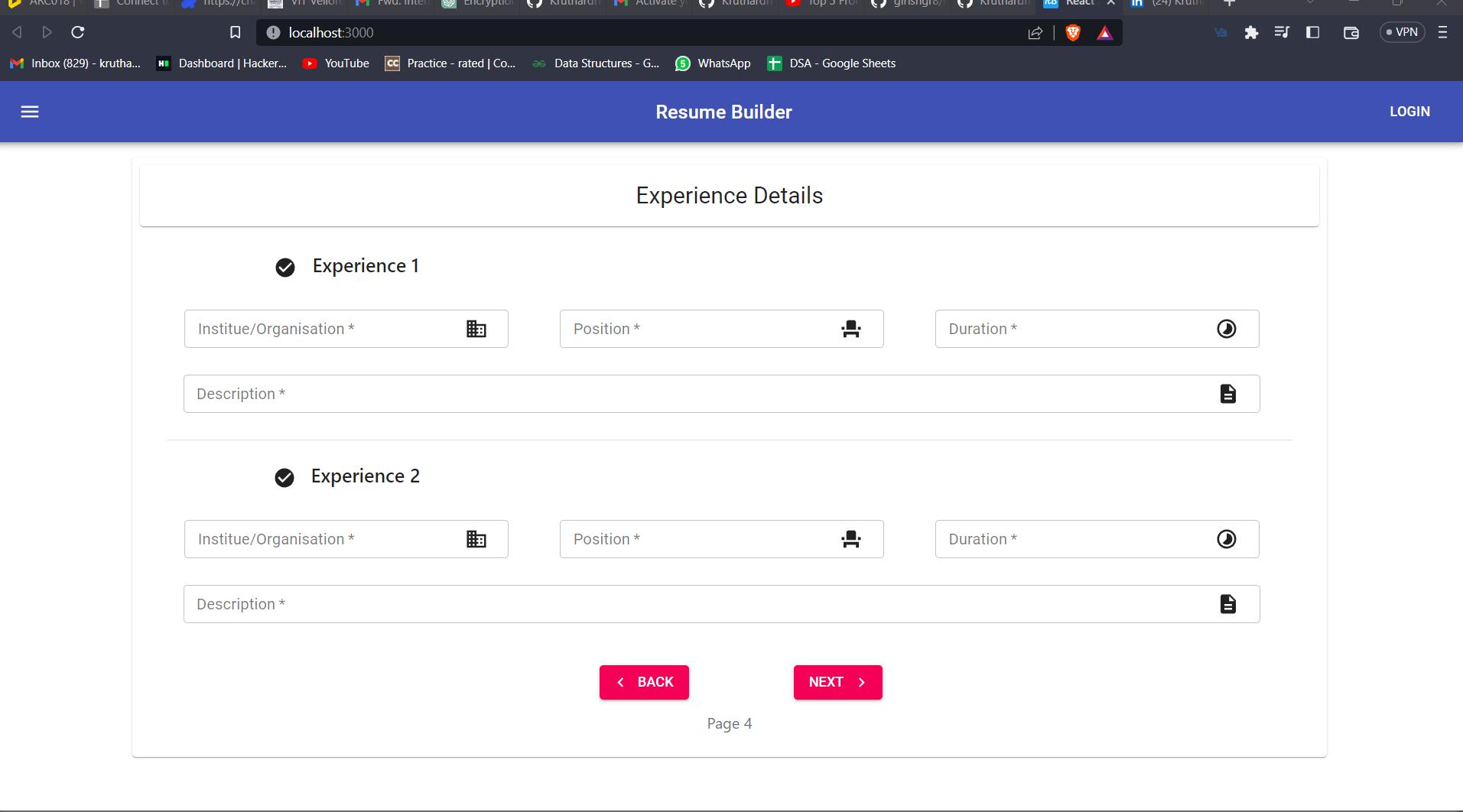Click the Experience 1 completion checkmark
The width and height of the screenshot is (1463, 812).
tap(284, 268)
